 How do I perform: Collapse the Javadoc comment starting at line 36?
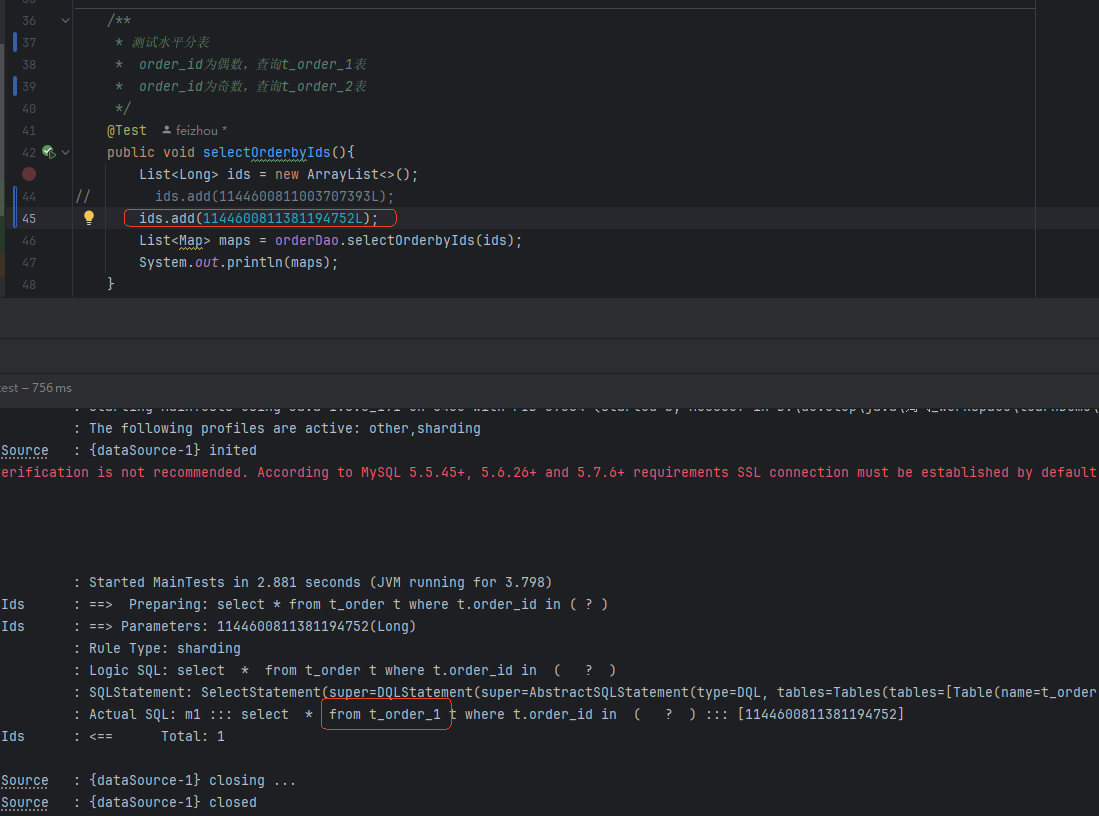[65, 20]
